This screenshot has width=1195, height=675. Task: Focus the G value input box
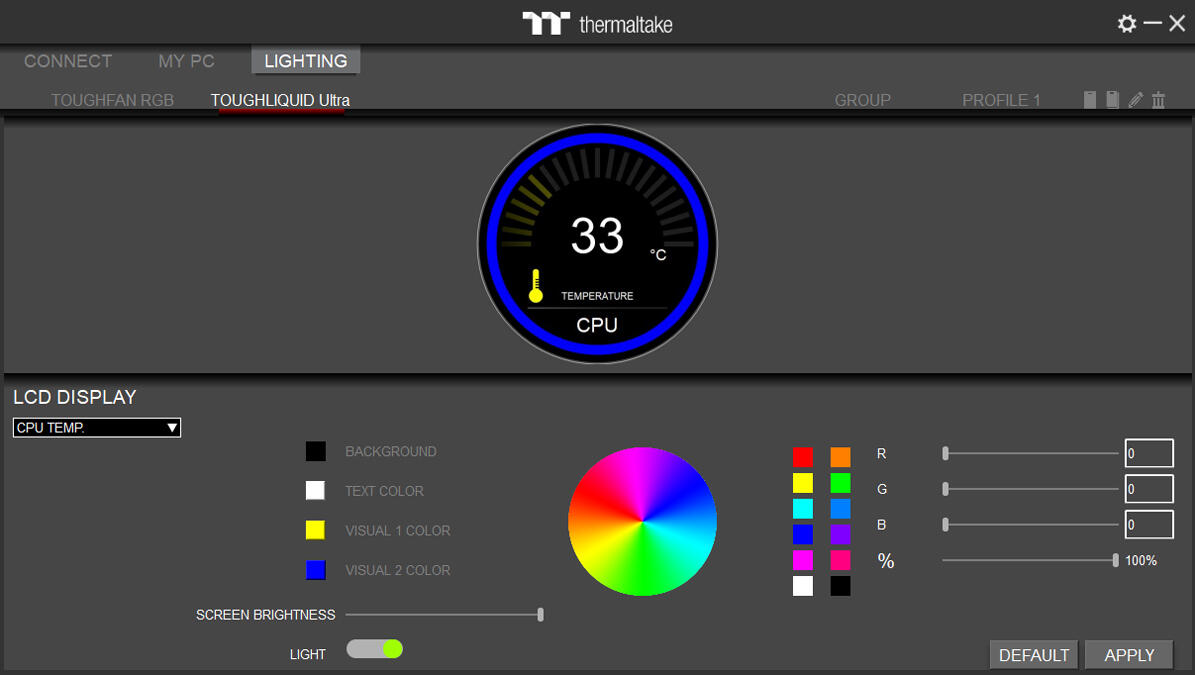click(x=1149, y=489)
